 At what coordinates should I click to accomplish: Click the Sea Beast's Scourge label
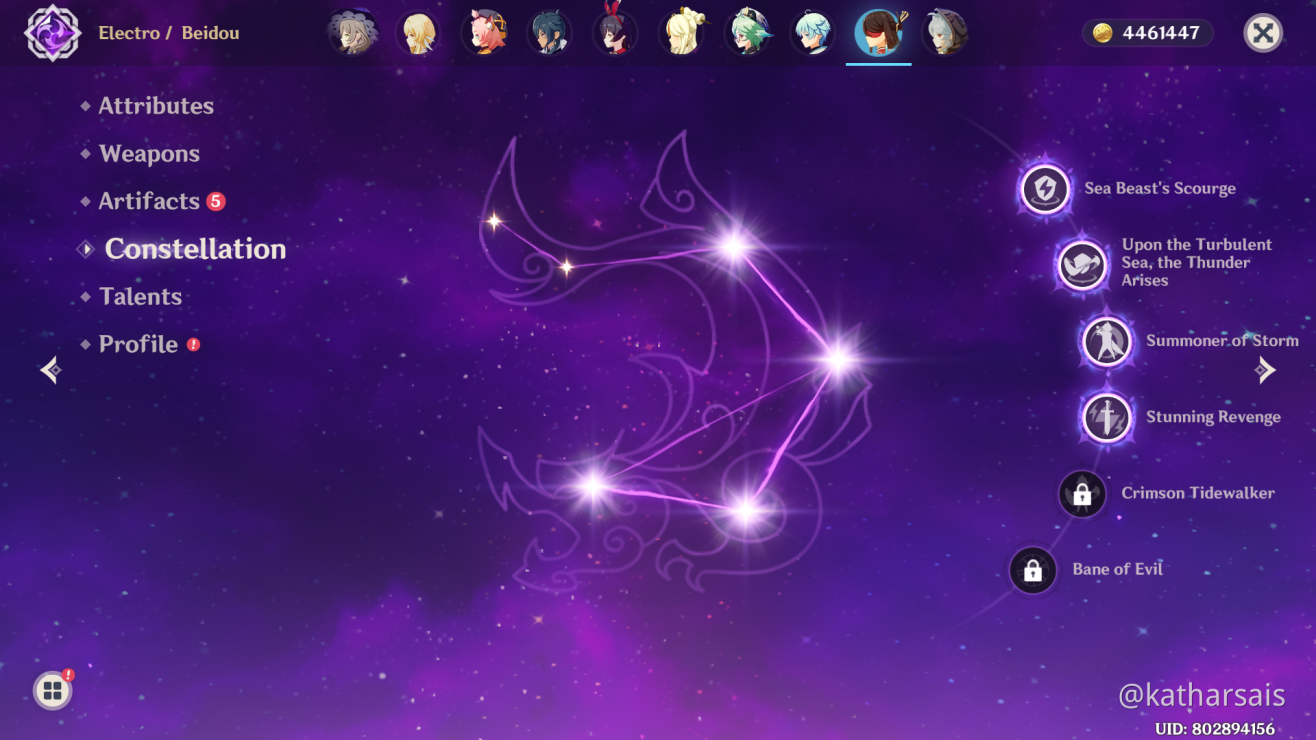coord(1160,189)
